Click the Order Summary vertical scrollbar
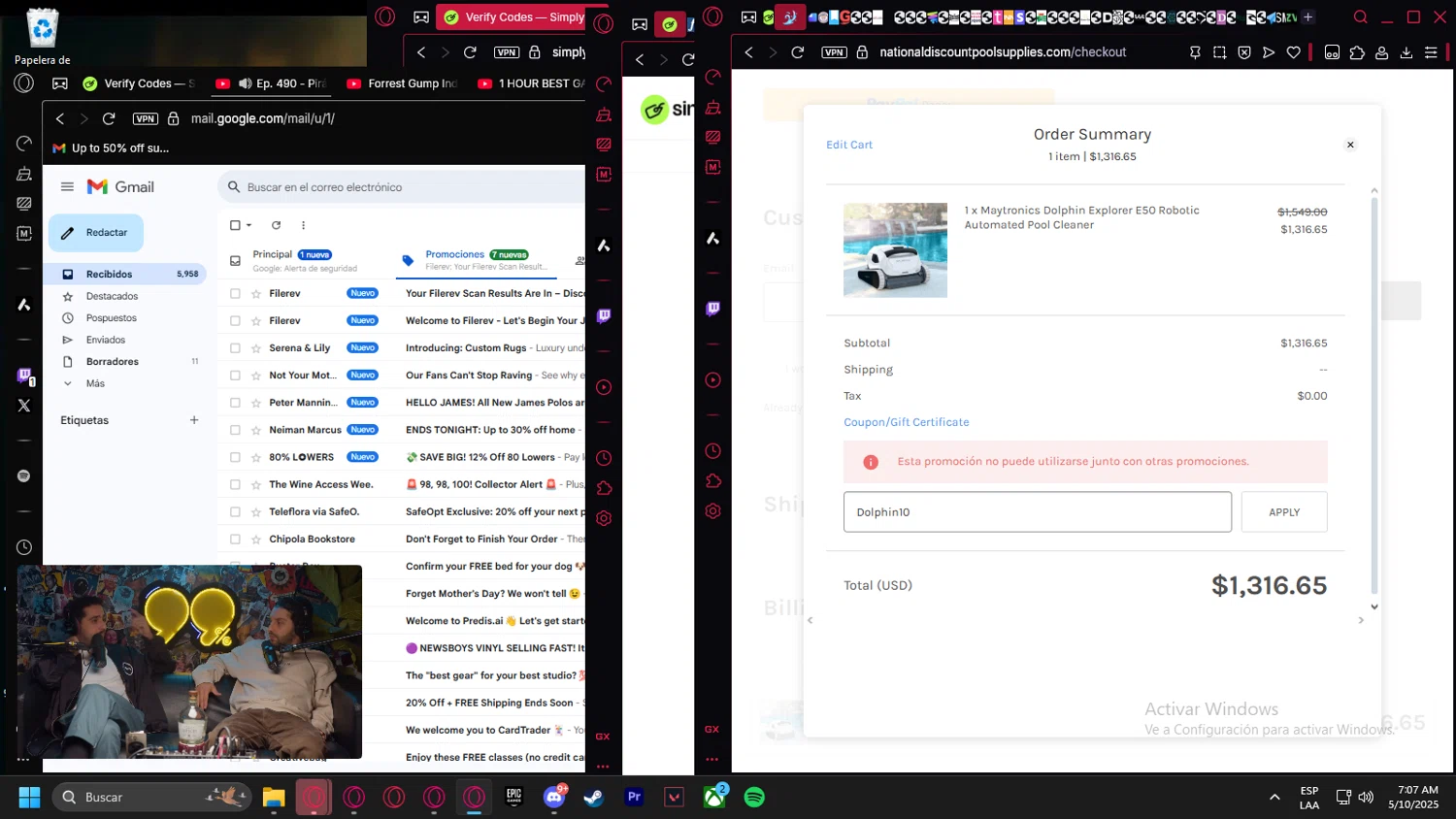The height and width of the screenshot is (819, 1456). click(1373, 396)
